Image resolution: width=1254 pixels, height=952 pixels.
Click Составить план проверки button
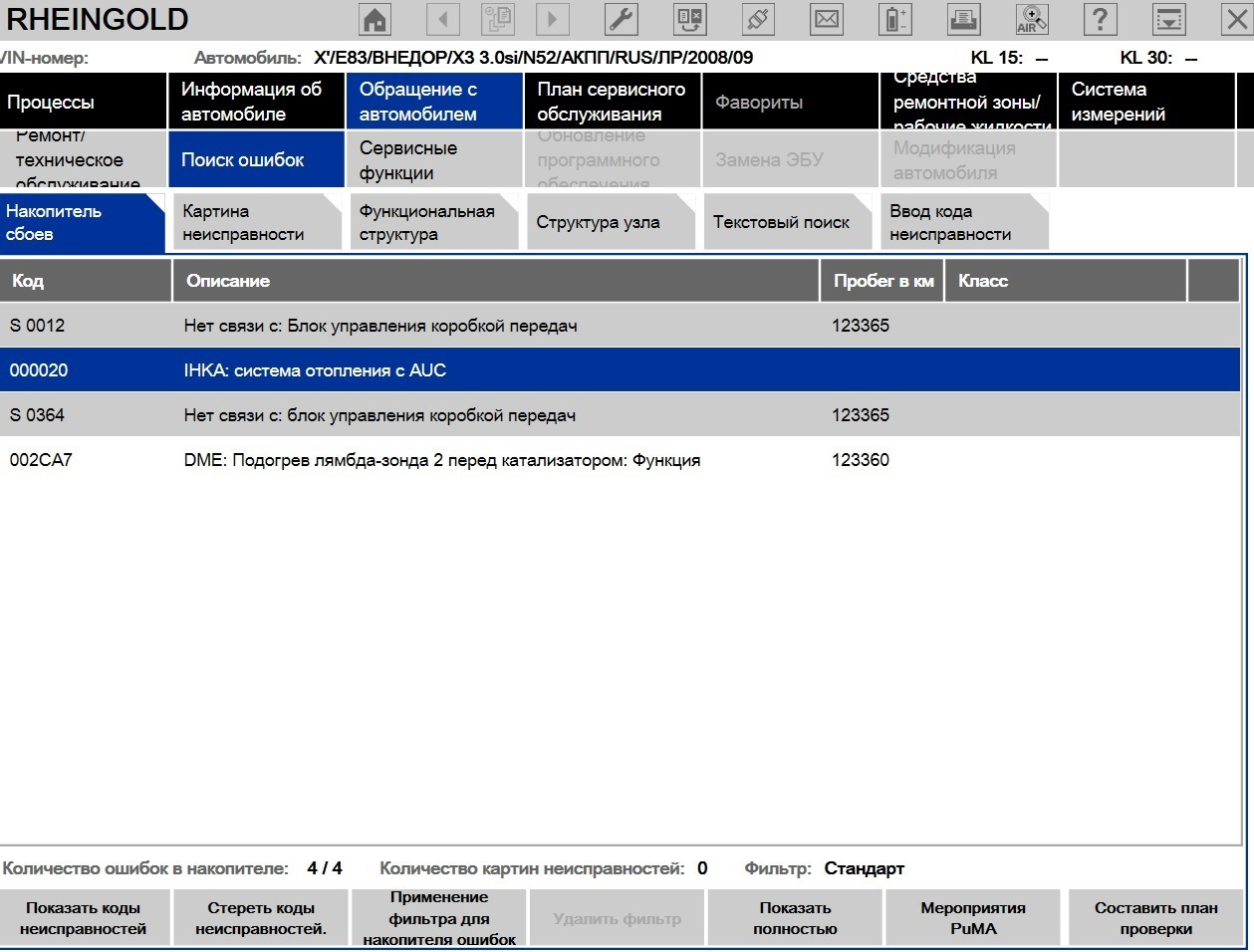pyautogui.click(x=1155, y=918)
